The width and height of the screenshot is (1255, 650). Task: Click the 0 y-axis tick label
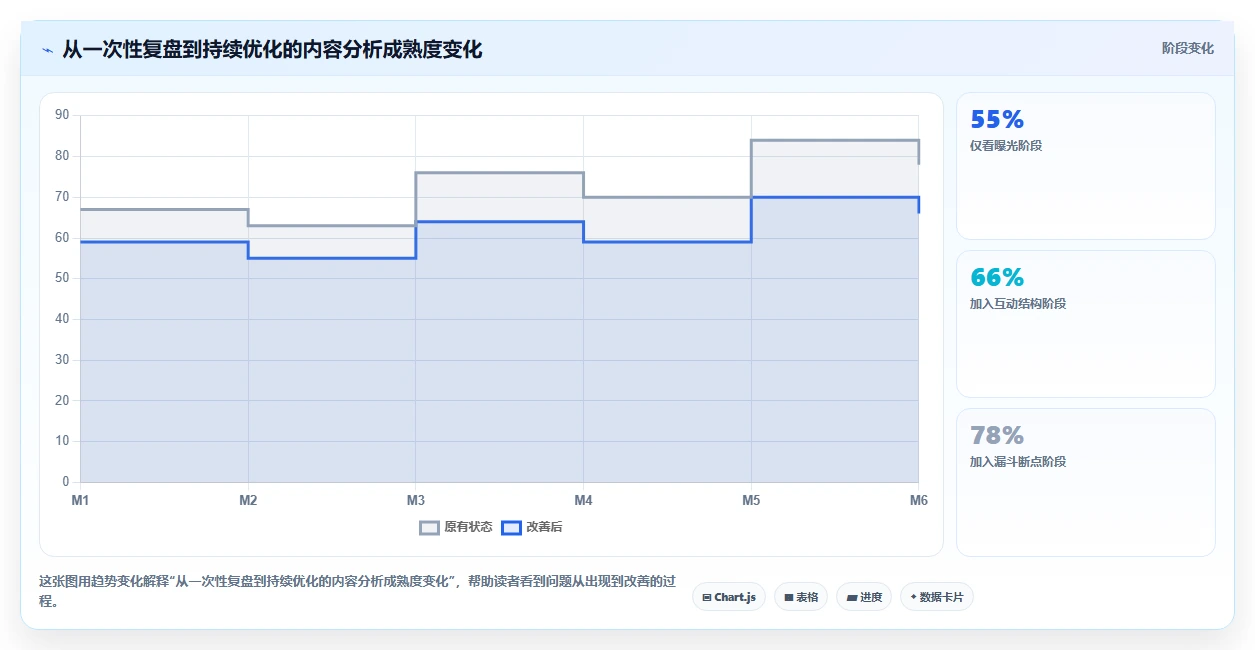(x=65, y=482)
